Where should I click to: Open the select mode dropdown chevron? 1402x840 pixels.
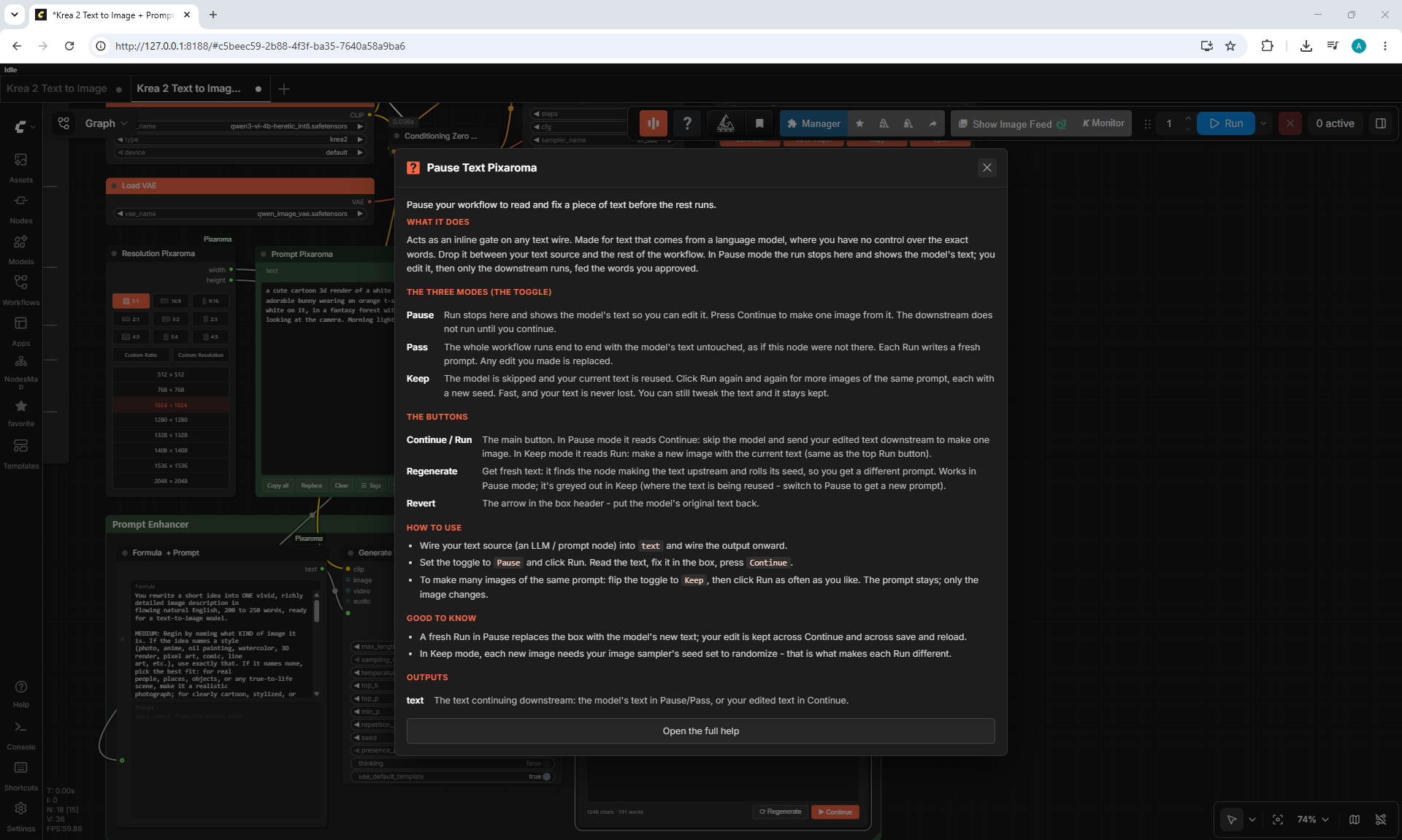tap(1252, 820)
